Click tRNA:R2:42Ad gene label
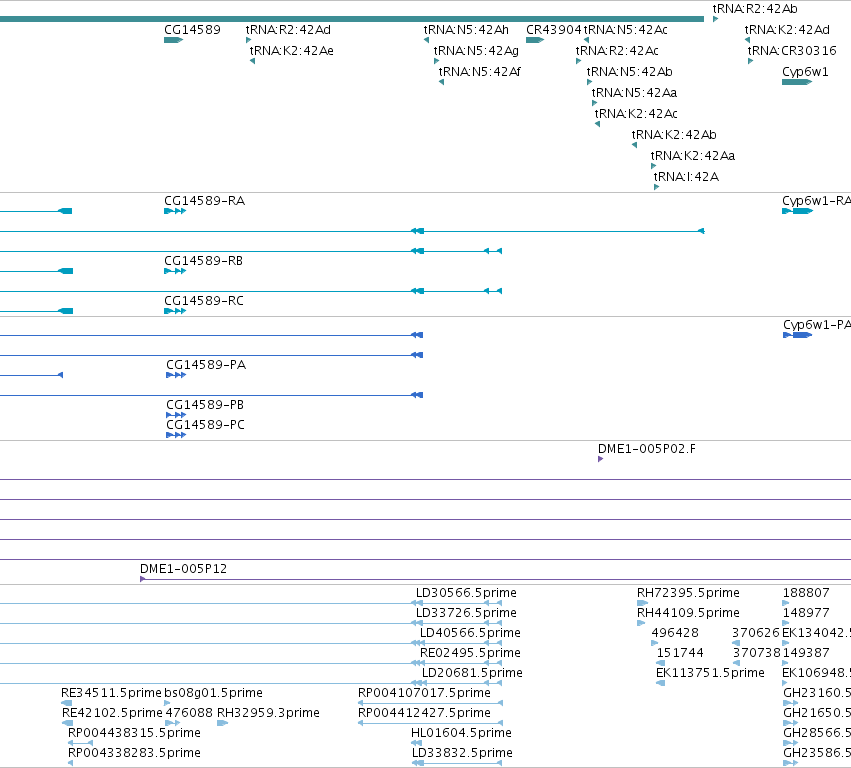The image size is (851, 768). 288,30
